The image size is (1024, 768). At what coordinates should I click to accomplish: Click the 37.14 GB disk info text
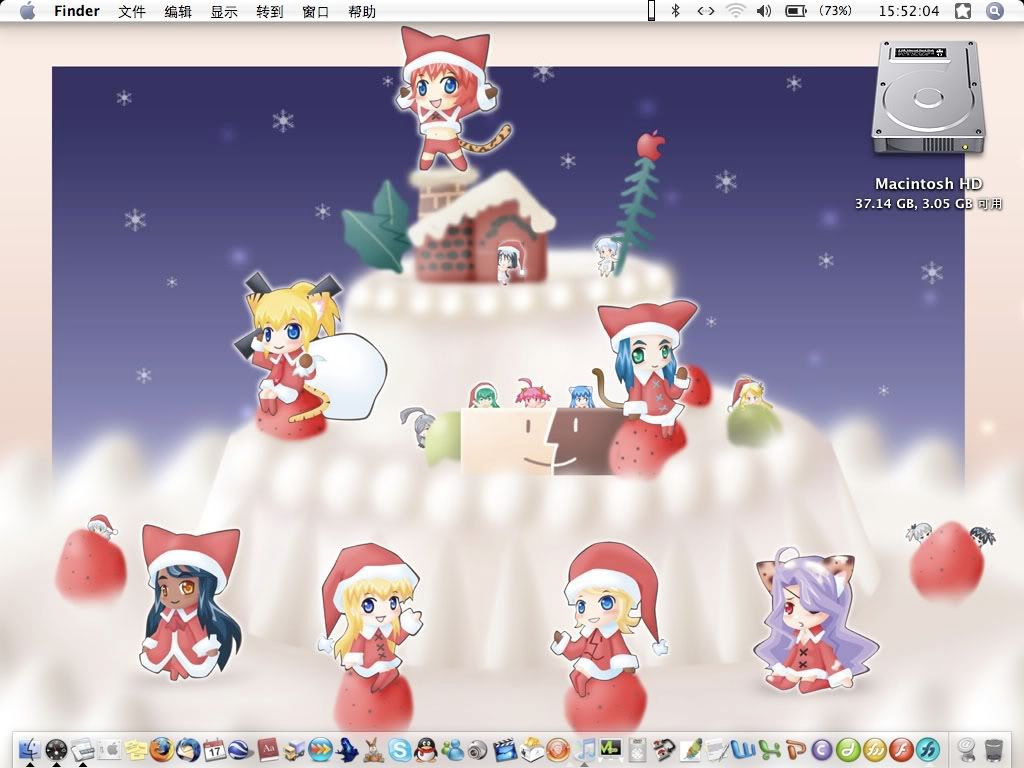tap(928, 203)
